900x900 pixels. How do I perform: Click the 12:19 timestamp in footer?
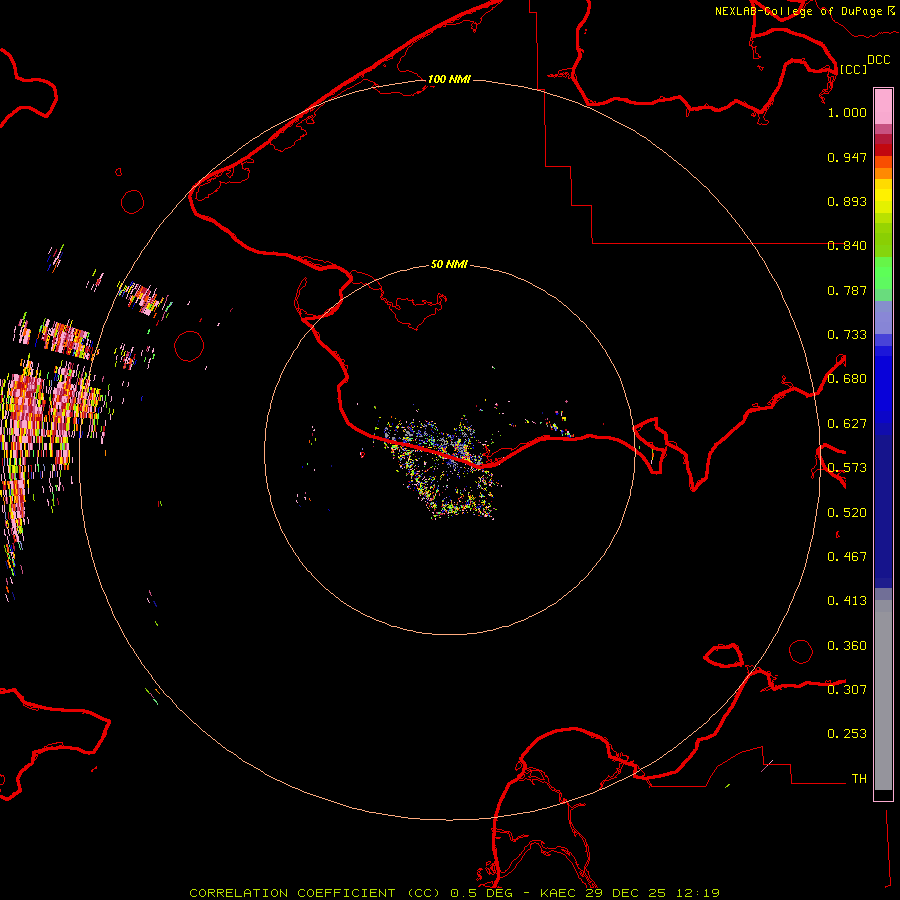pos(699,892)
